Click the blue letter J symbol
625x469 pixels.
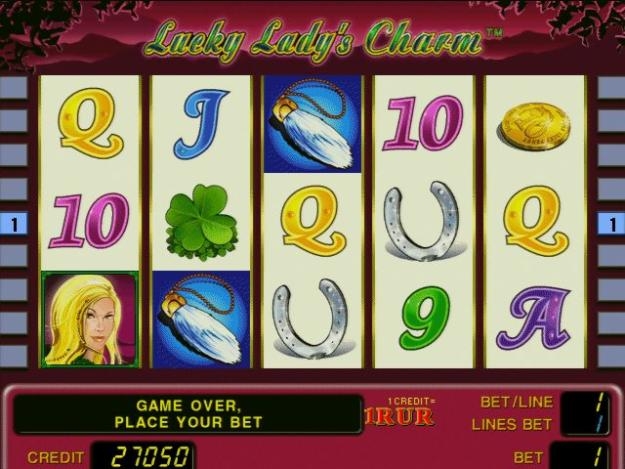click(200, 124)
